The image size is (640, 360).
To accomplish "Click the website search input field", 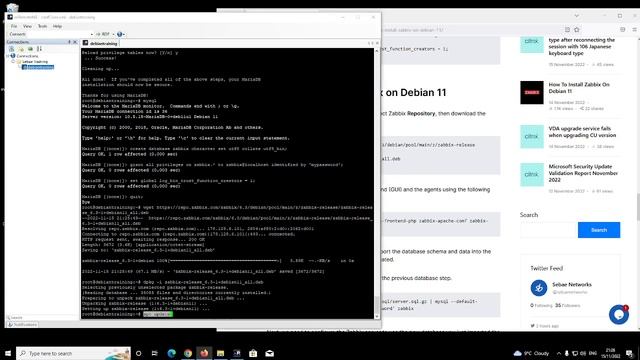I will [x=549, y=230].
